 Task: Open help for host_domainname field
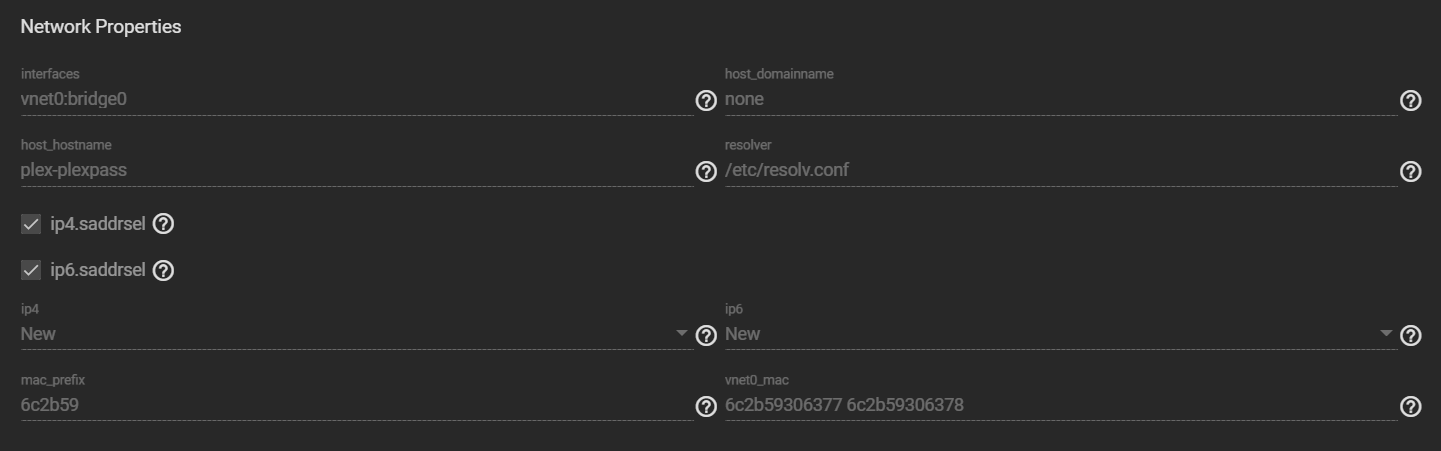(1410, 100)
